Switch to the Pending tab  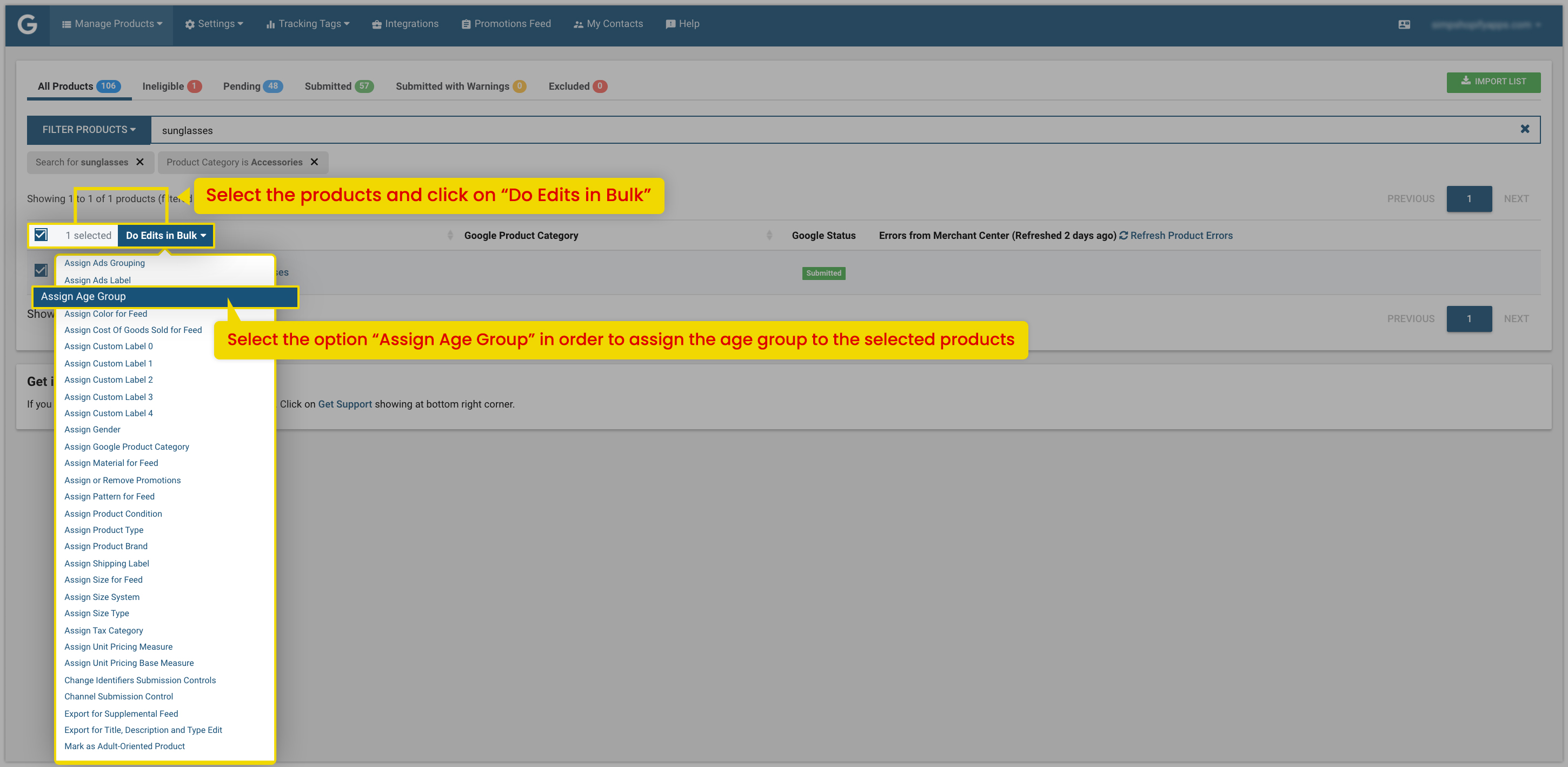coord(253,86)
